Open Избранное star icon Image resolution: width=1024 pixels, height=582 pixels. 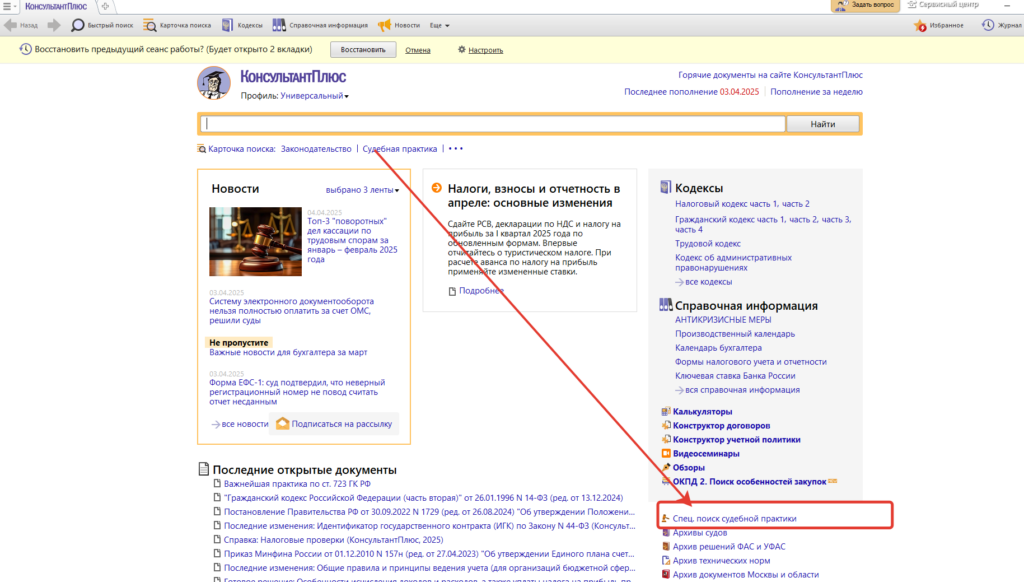[938, 25]
